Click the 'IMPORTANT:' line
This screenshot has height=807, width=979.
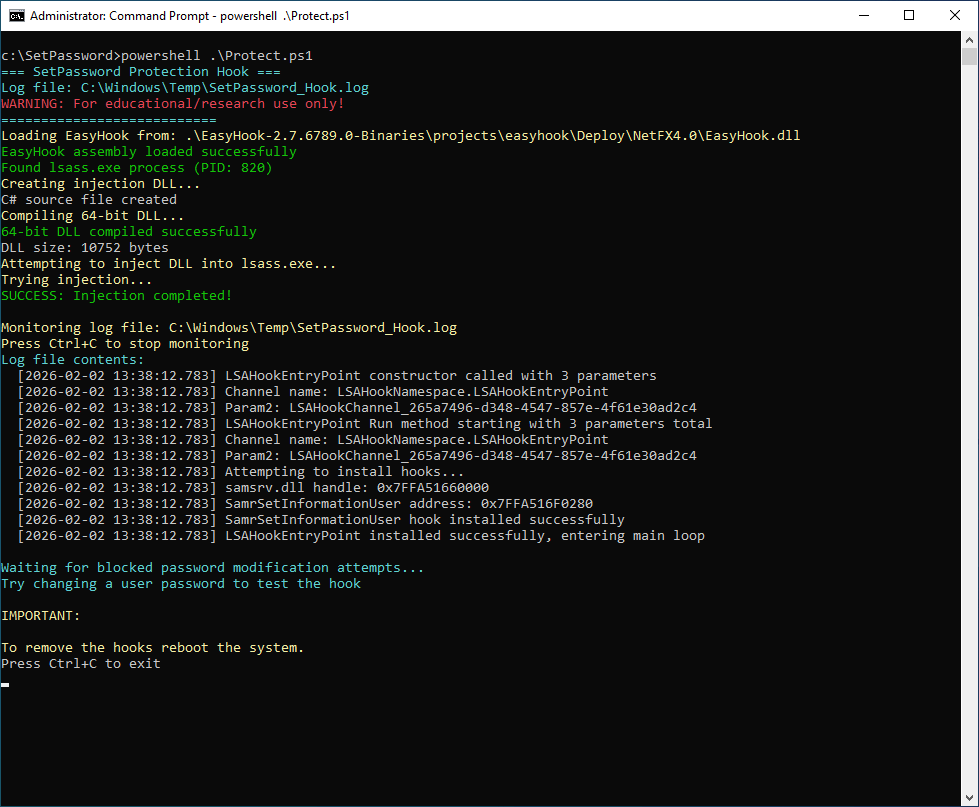[41, 616]
